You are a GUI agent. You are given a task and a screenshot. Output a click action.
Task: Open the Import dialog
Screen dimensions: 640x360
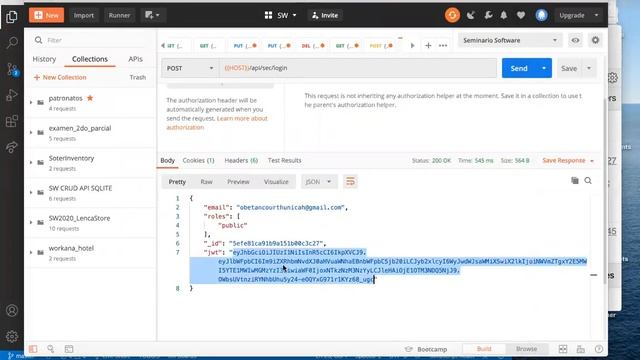84,15
